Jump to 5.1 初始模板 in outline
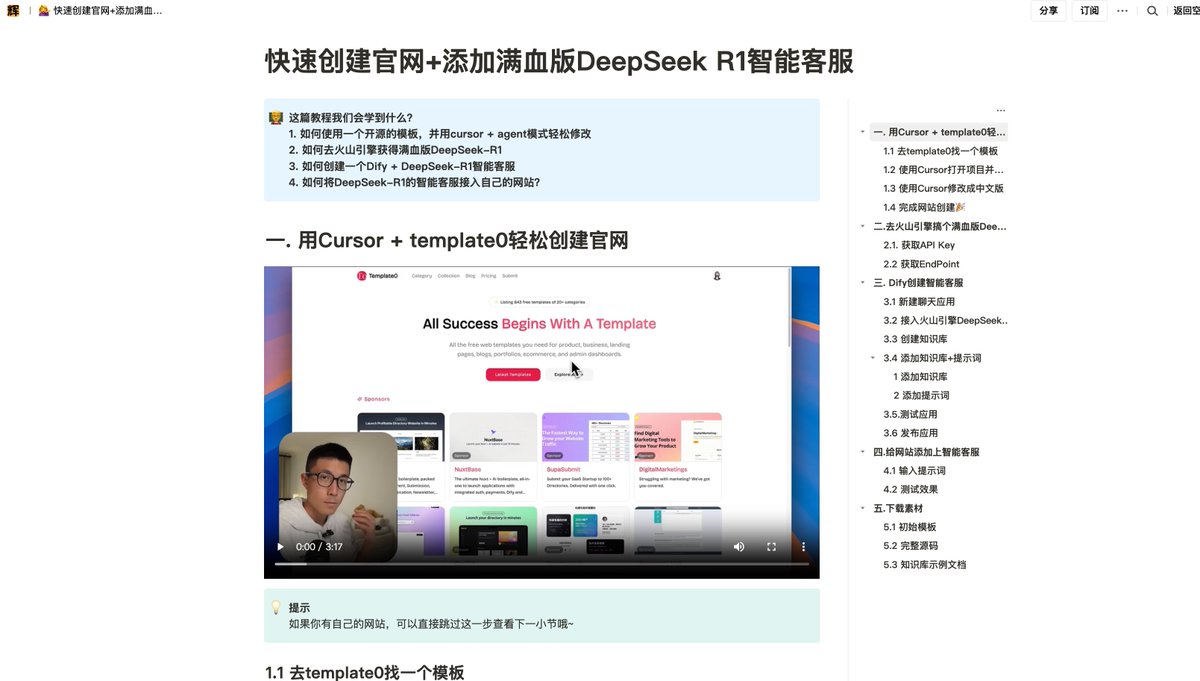The image size is (1200, 681). click(x=909, y=527)
